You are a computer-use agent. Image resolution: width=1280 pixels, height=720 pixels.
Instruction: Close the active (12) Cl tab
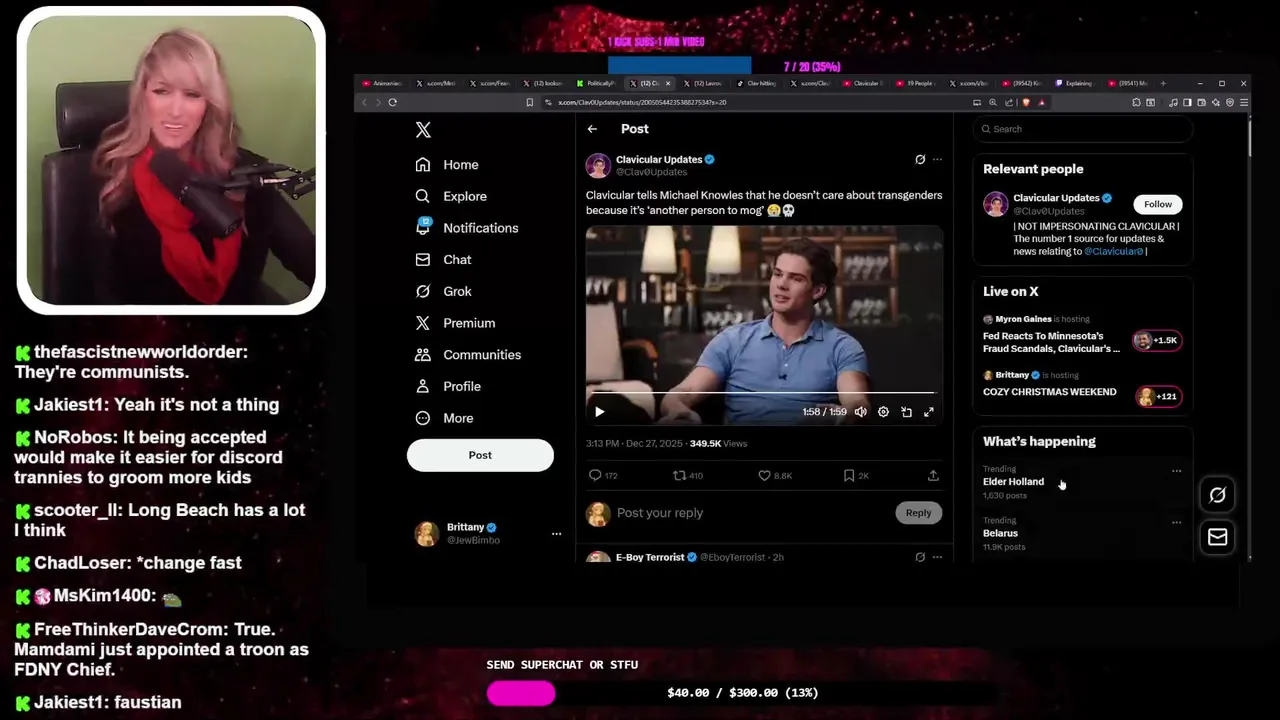tap(668, 83)
